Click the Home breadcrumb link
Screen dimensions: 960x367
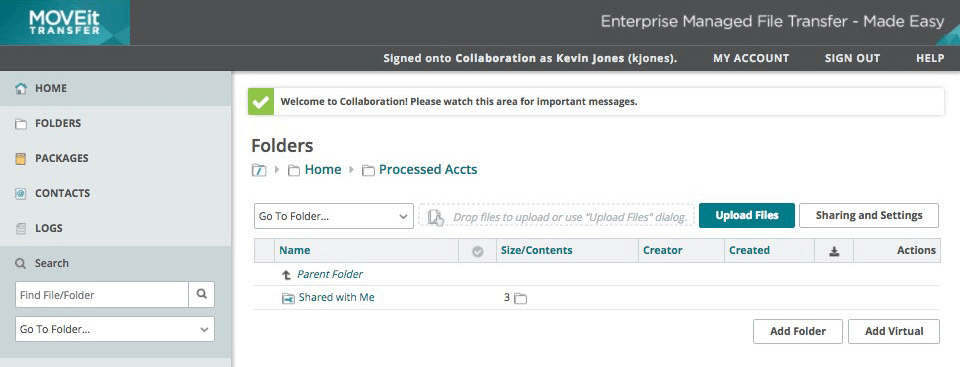pyautogui.click(x=323, y=170)
